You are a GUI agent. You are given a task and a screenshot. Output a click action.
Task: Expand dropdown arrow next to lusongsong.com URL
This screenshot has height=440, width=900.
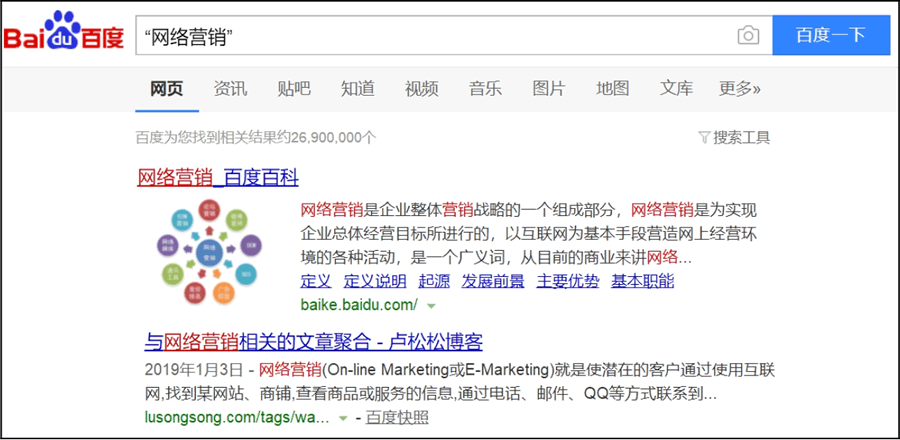(x=344, y=418)
